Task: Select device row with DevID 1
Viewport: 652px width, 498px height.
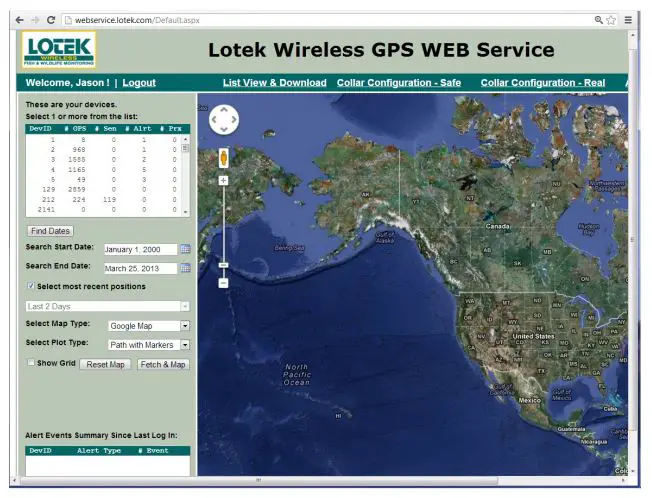Action: 104,140
